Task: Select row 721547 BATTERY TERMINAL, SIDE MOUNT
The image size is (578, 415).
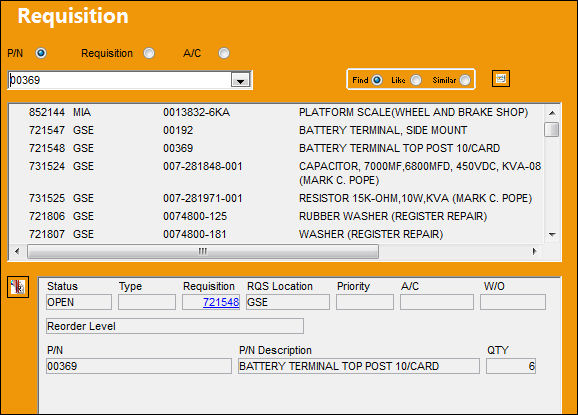Action: (x=276, y=130)
